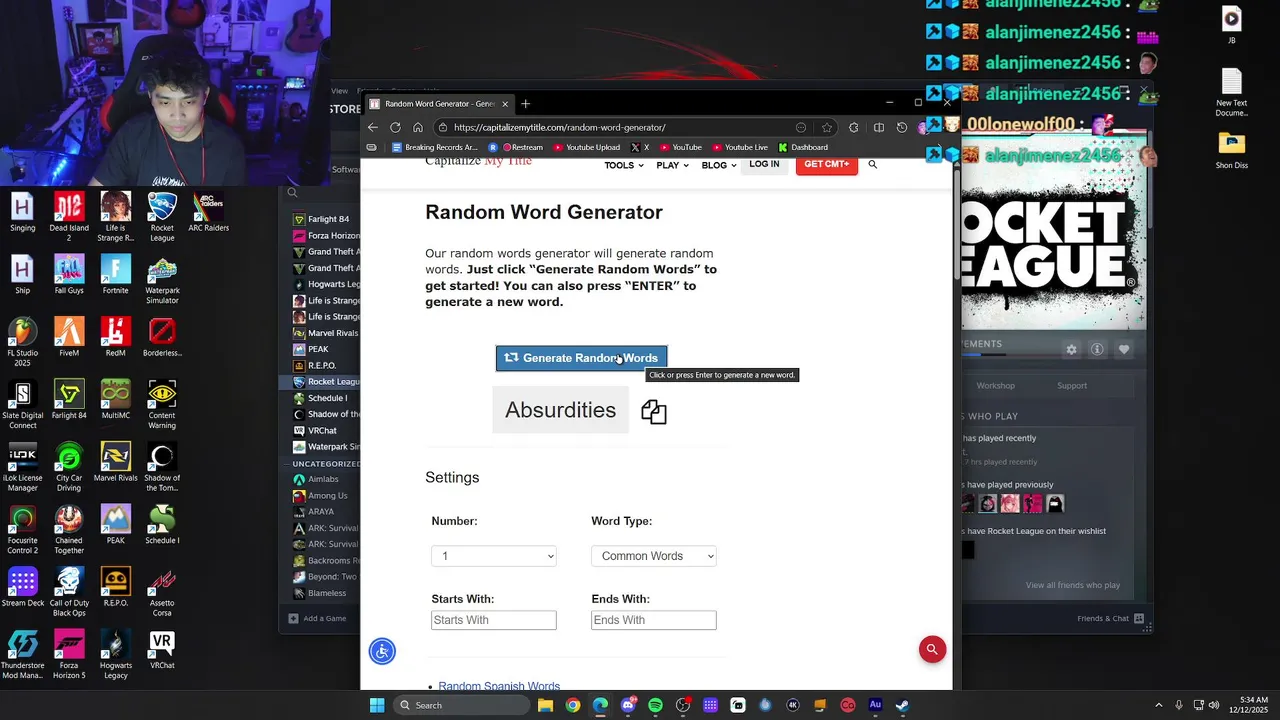The height and width of the screenshot is (720, 1280).
Task: Open split screen view icon
Action: [878, 127]
